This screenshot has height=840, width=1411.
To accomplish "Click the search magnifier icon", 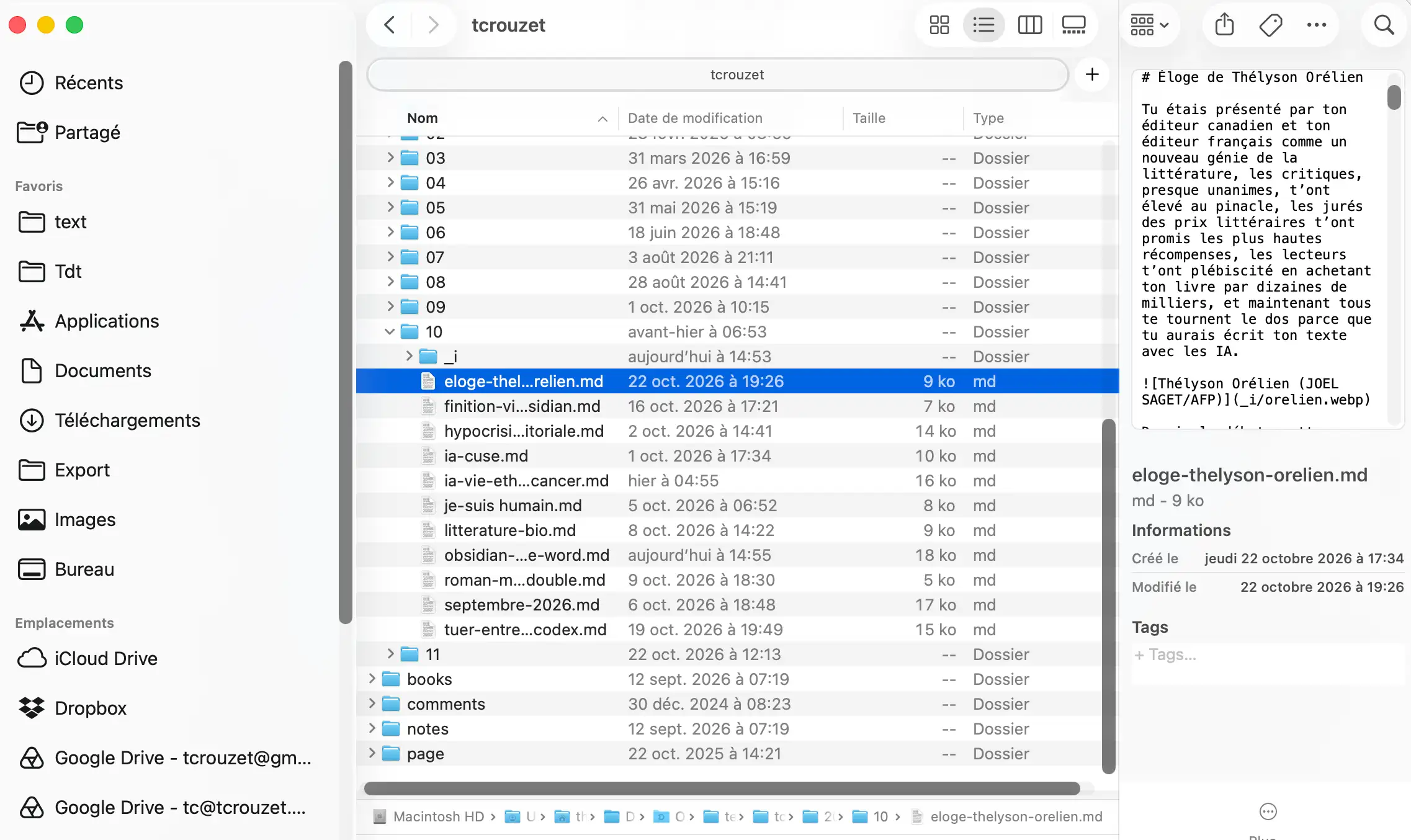I will pyautogui.click(x=1384, y=25).
